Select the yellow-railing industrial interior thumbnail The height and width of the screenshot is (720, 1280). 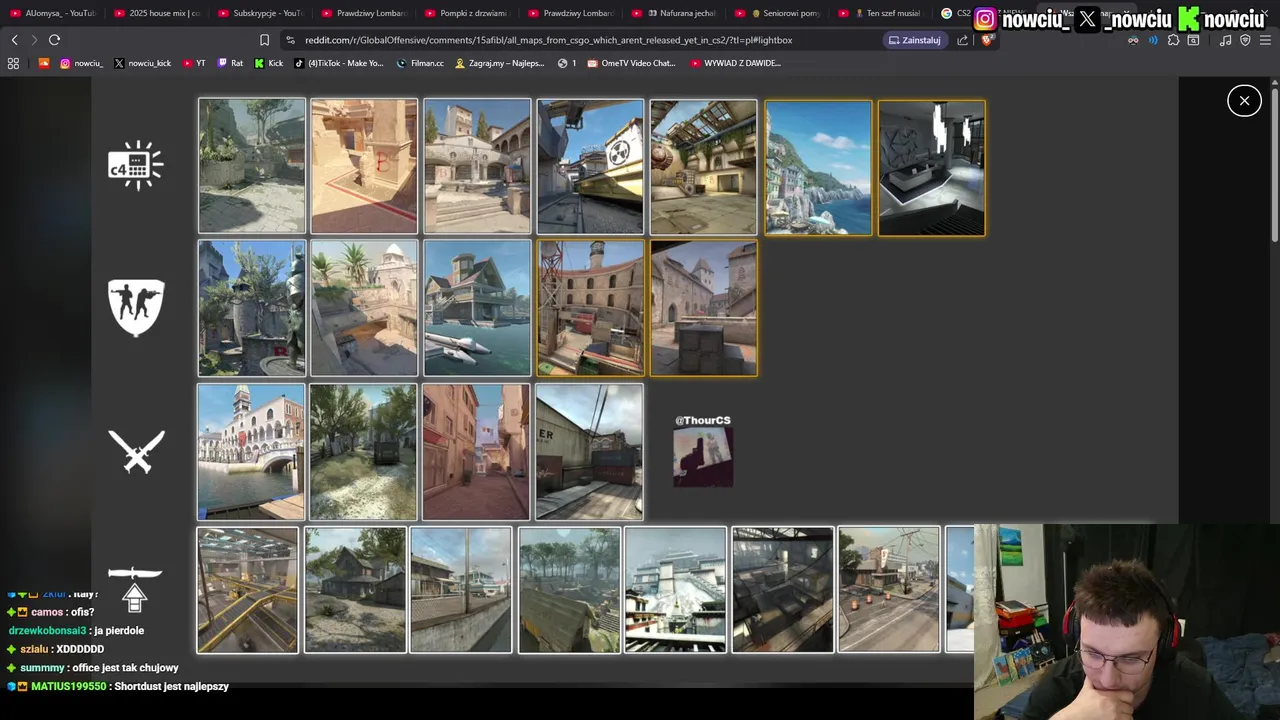tap(248, 590)
